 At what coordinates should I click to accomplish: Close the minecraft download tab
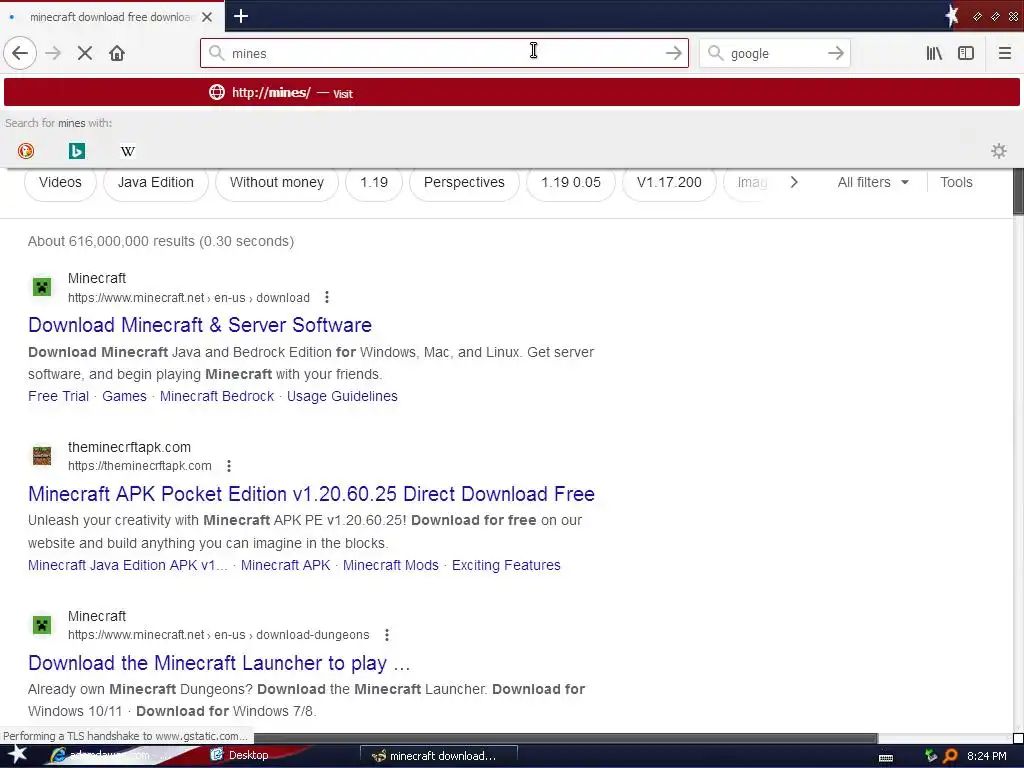point(207,17)
